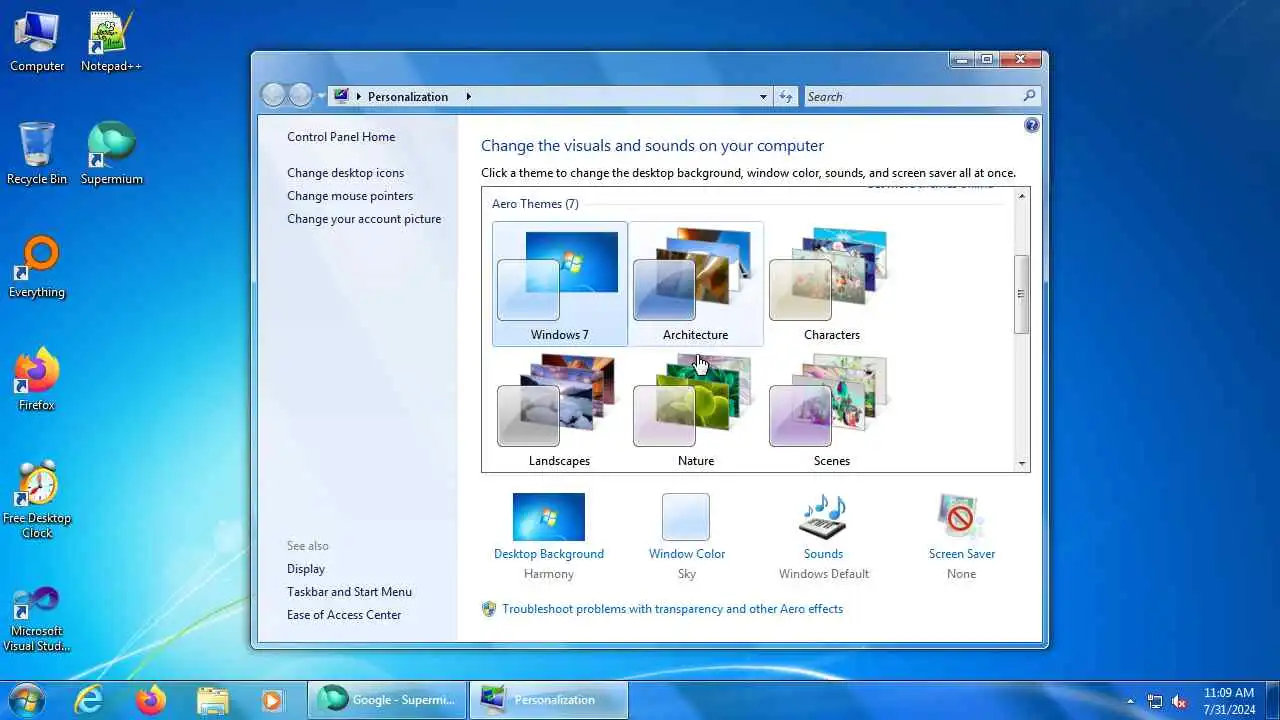This screenshot has width=1280, height=720.
Task: Go to Control Panel Home
Action: [x=341, y=137]
